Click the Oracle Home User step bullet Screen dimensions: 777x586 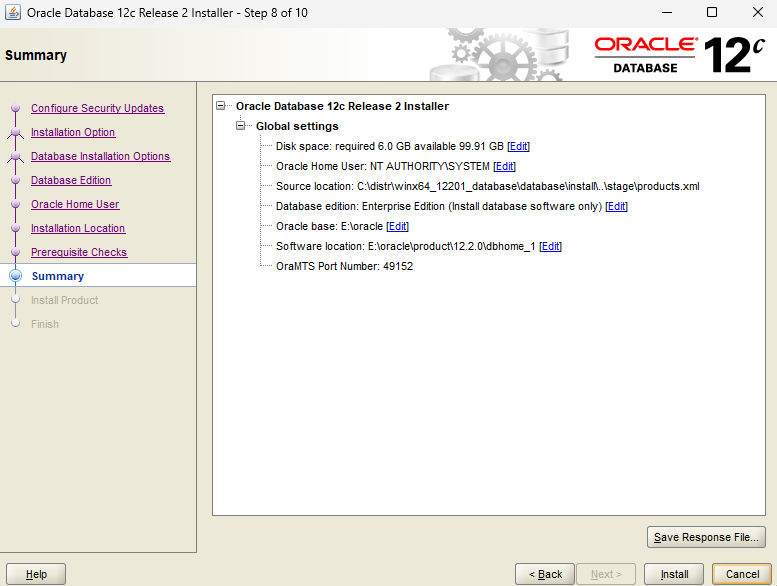(16, 204)
